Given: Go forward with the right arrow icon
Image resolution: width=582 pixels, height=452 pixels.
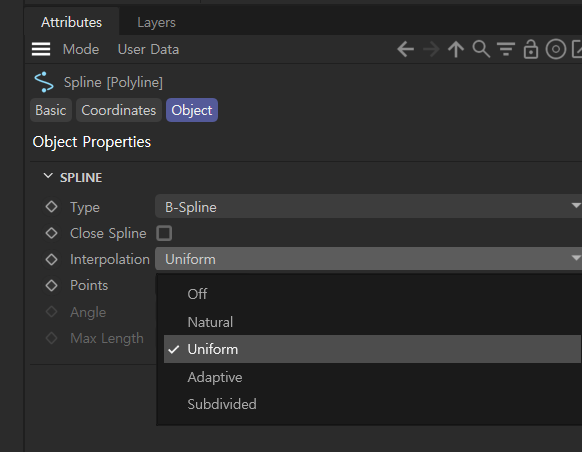Looking at the screenshot, I should pyautogui.click(x=431, y=49).
